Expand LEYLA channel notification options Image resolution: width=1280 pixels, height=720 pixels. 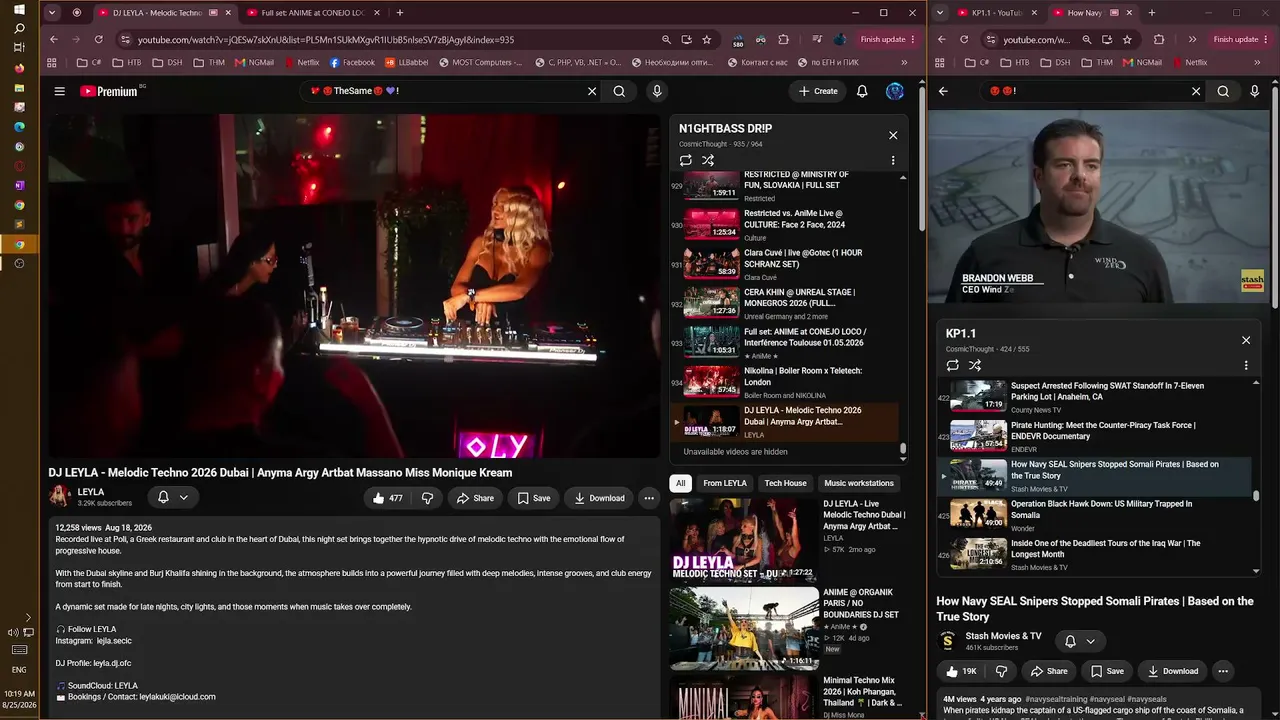coord(172,497)
